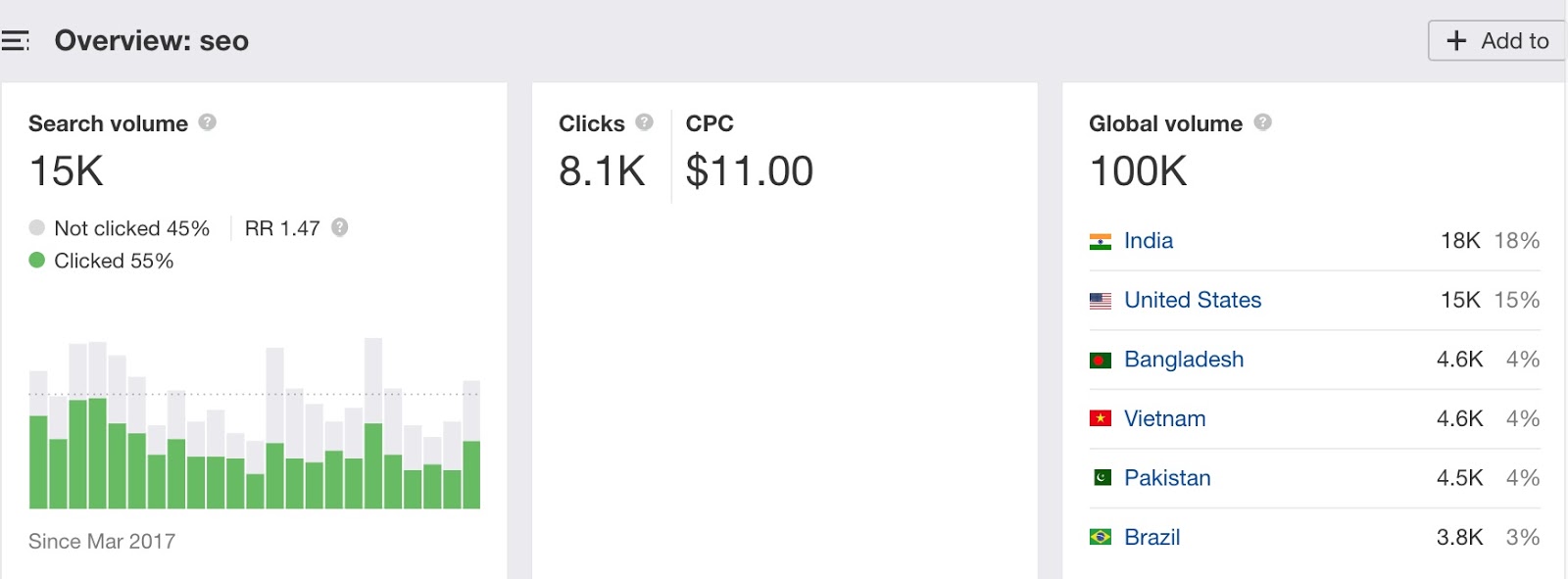Image resolution: width=1568 pixels, height=579 pixels.
Task: Click the Search volume help icon
Action: pyautogui.click(x=207, y=122)
